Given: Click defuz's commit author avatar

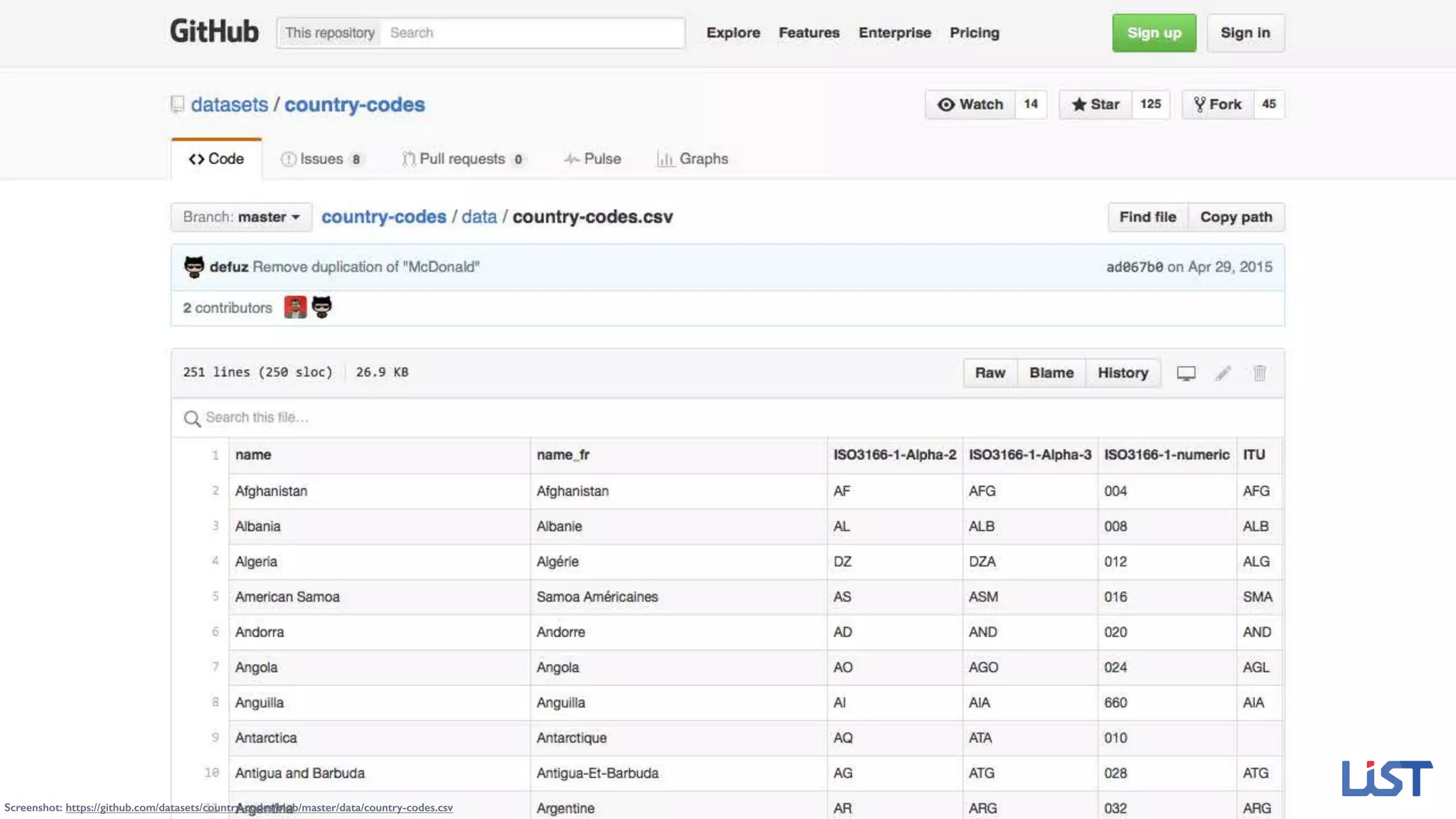Looking at the screenshot, I should click(x=194, y=267).
